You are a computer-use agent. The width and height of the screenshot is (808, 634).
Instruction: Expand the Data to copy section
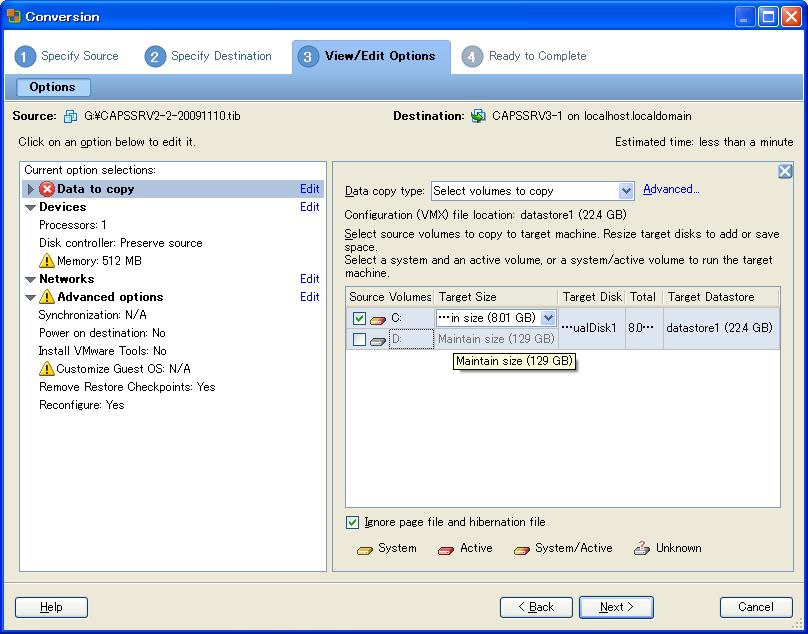(x=30, y=189)
